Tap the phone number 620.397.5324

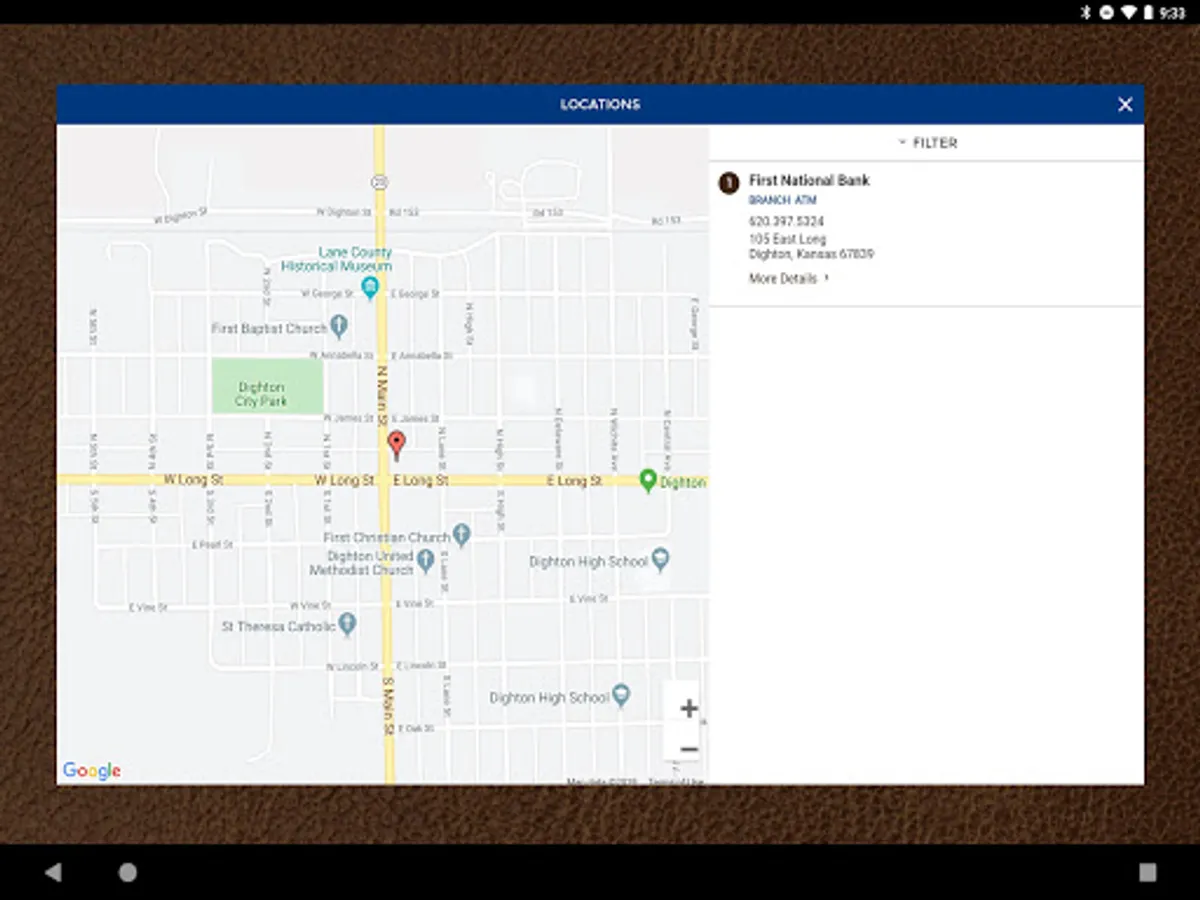[786, 221]
